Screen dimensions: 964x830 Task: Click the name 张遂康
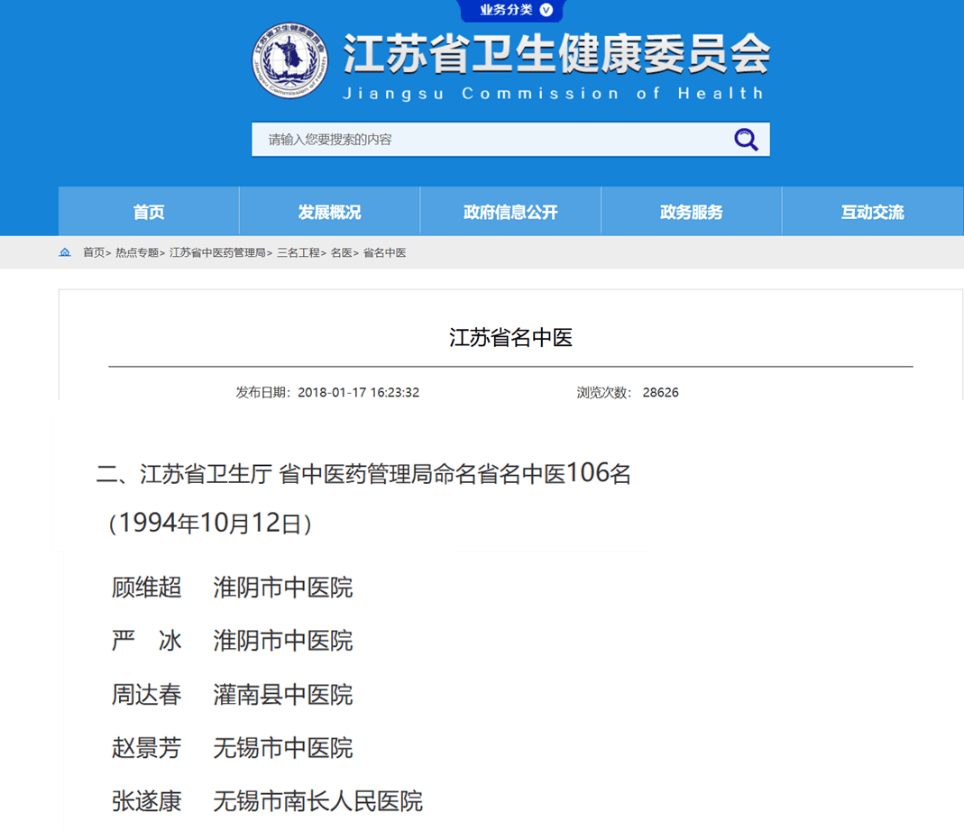pyautogui.click(x=146, y=801)
